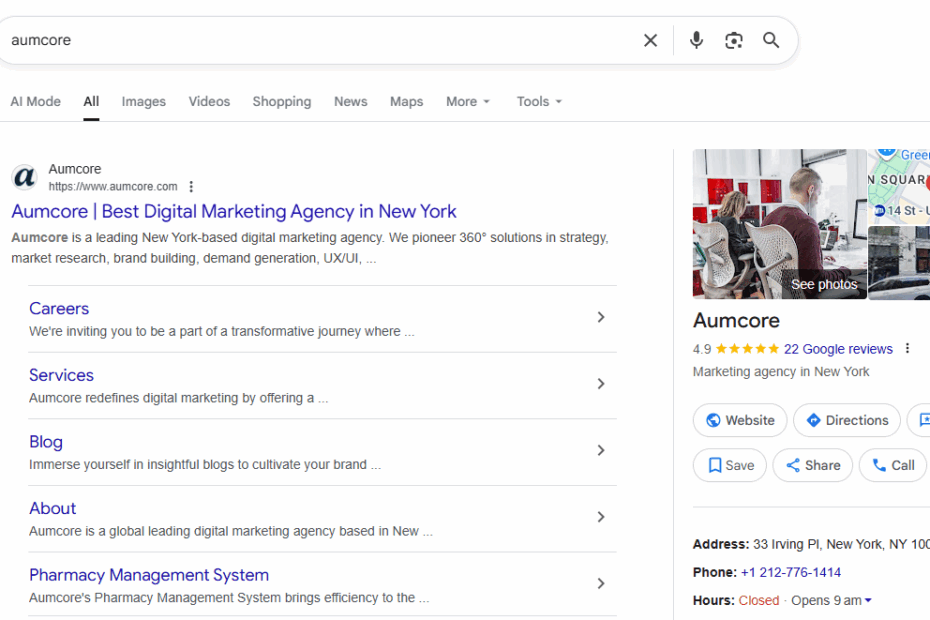Switch to the Shopping tab
930x620 pixels.
[281, 101]
